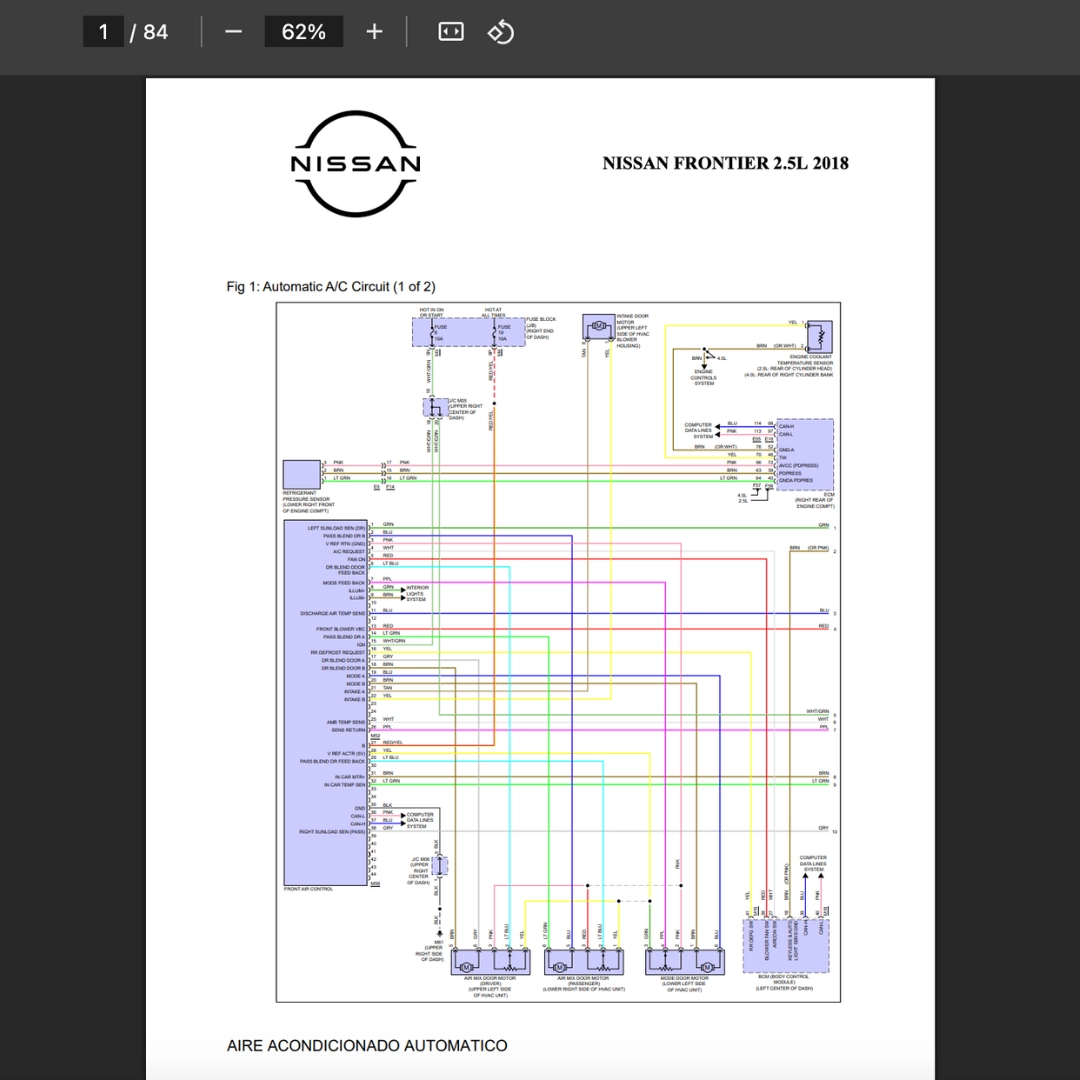Click the zoom in plus button

tap(374, 32)
